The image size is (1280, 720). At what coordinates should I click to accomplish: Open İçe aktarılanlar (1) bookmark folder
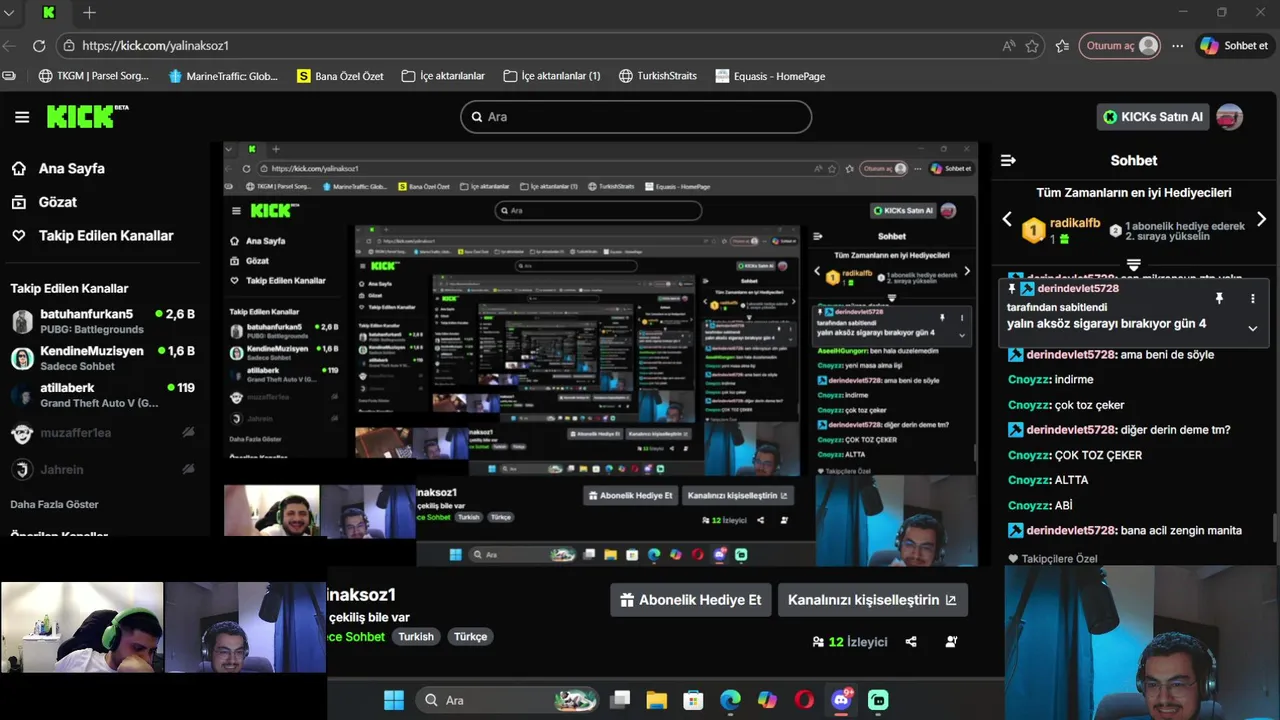click(552, 76)
